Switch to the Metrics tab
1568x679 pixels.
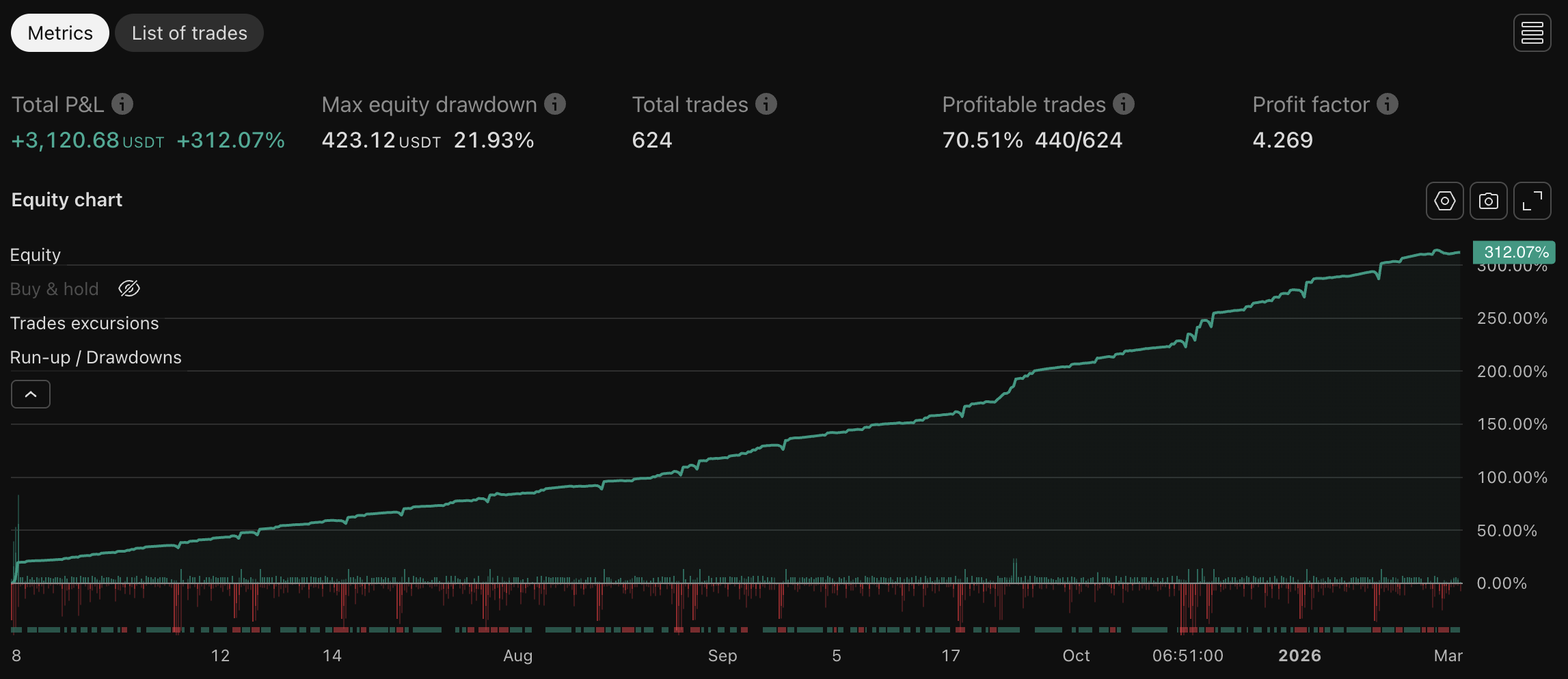(60, 33)
